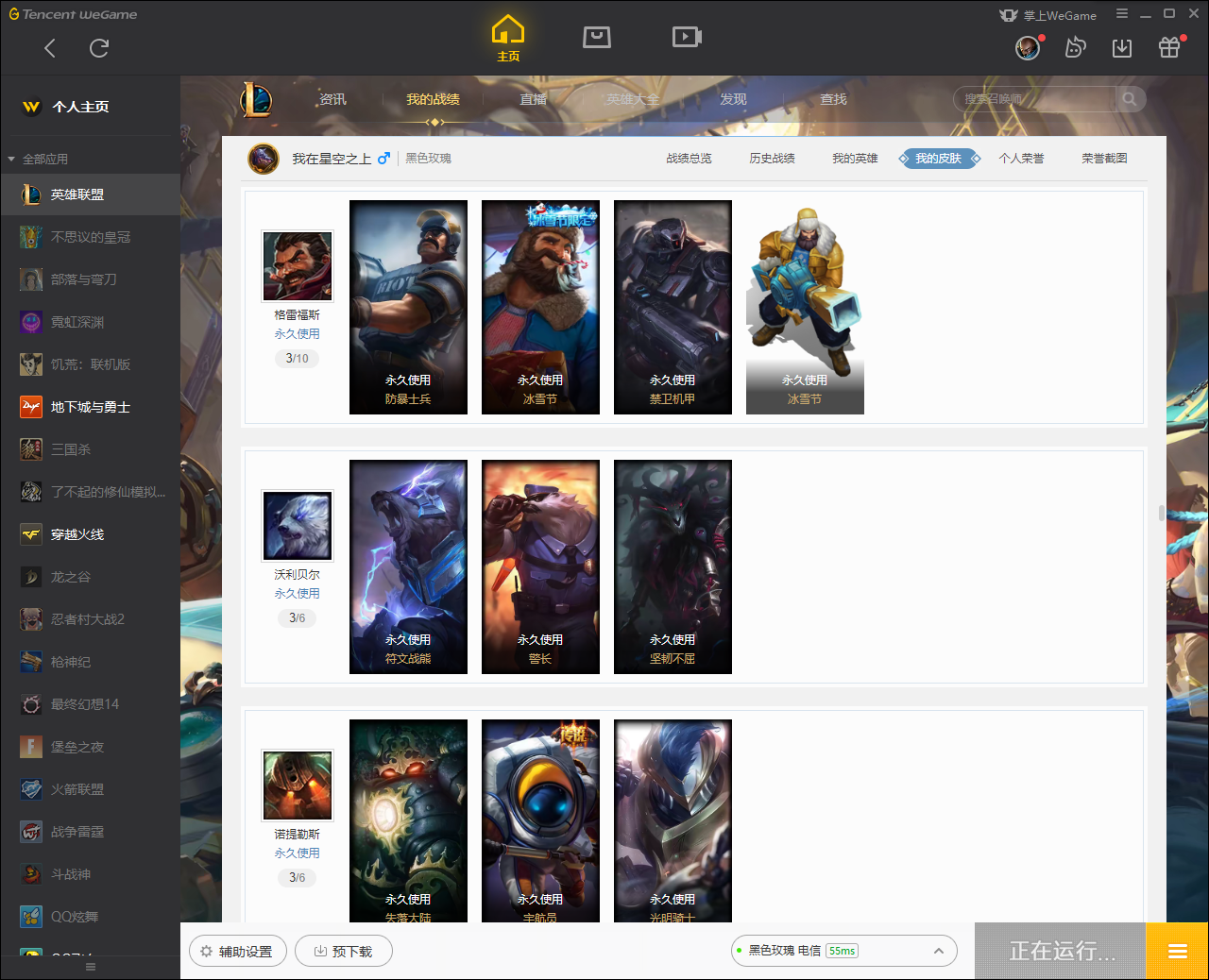Image resolution: width=1209 pixels, height=980 pixels.
Task: Open the download manager icon
Action: point(1122,47)
